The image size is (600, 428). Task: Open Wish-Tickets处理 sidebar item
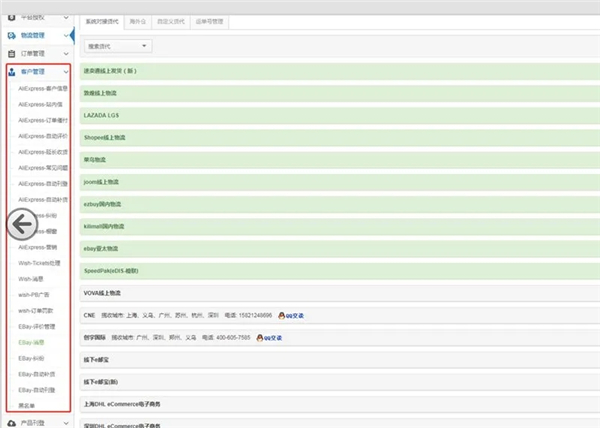[40, 262]
